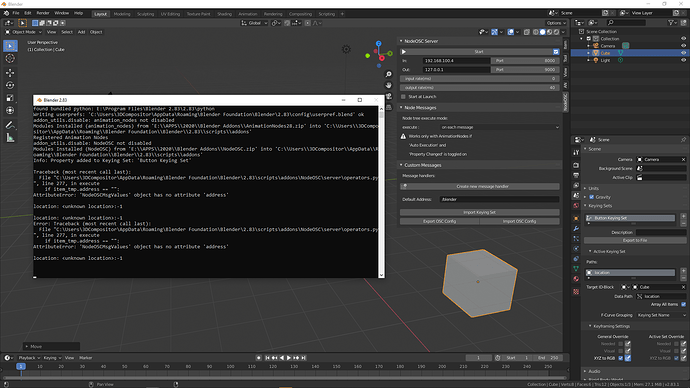Select the Measure tool
Screen dimensions: 690x388
(x=10, y=138)
